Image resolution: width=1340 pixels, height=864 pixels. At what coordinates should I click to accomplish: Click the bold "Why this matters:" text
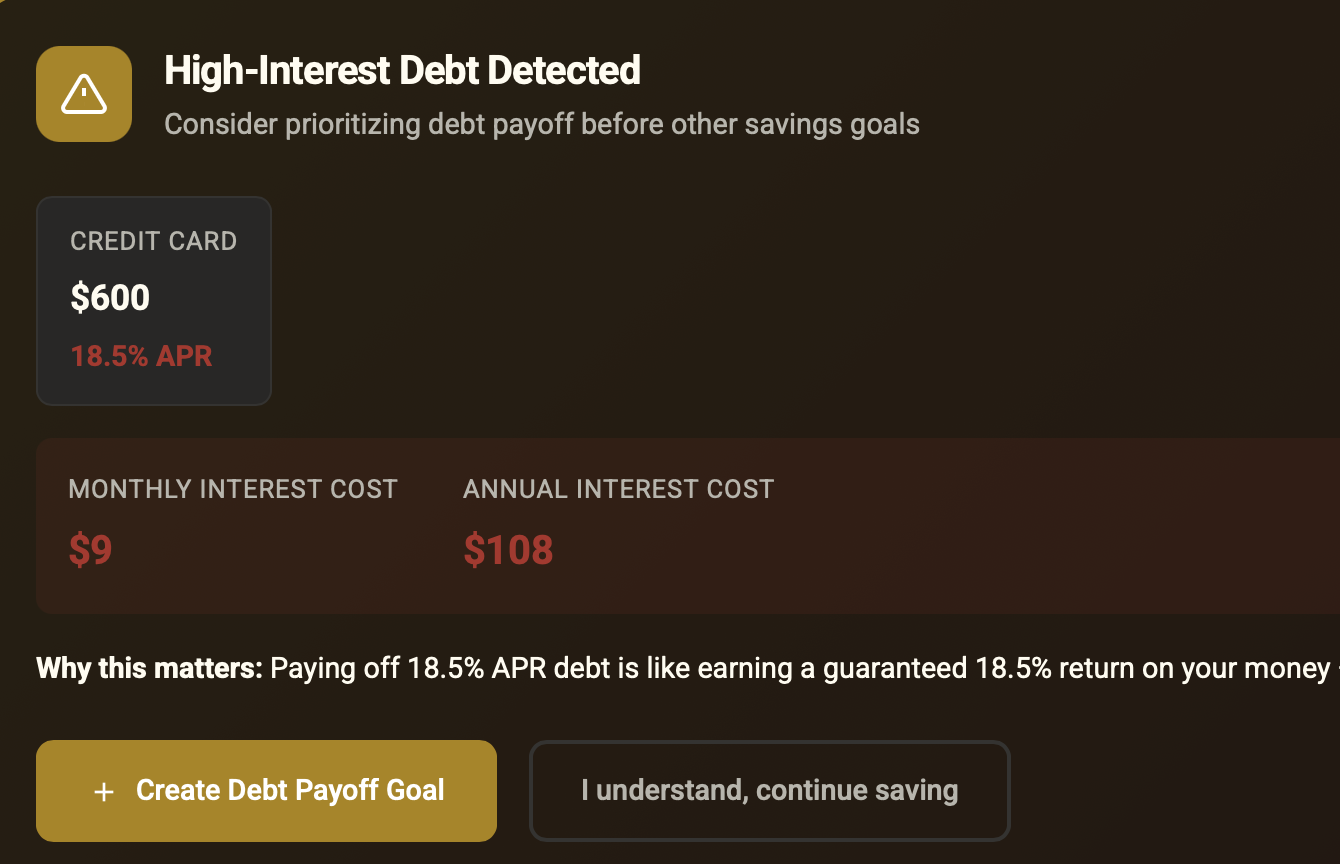click(x=149, y=668)
